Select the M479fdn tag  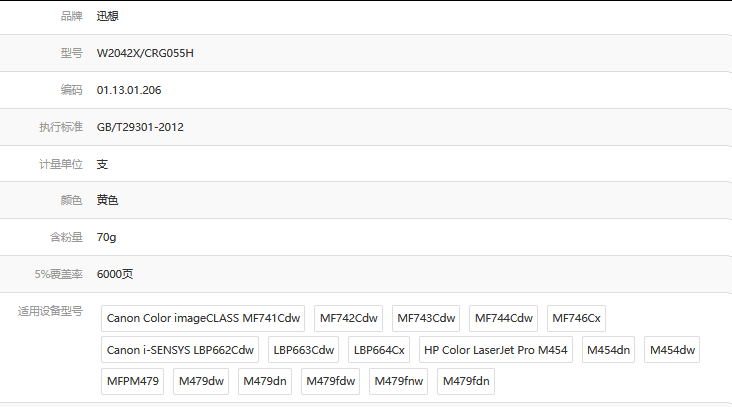pos(466,381)
